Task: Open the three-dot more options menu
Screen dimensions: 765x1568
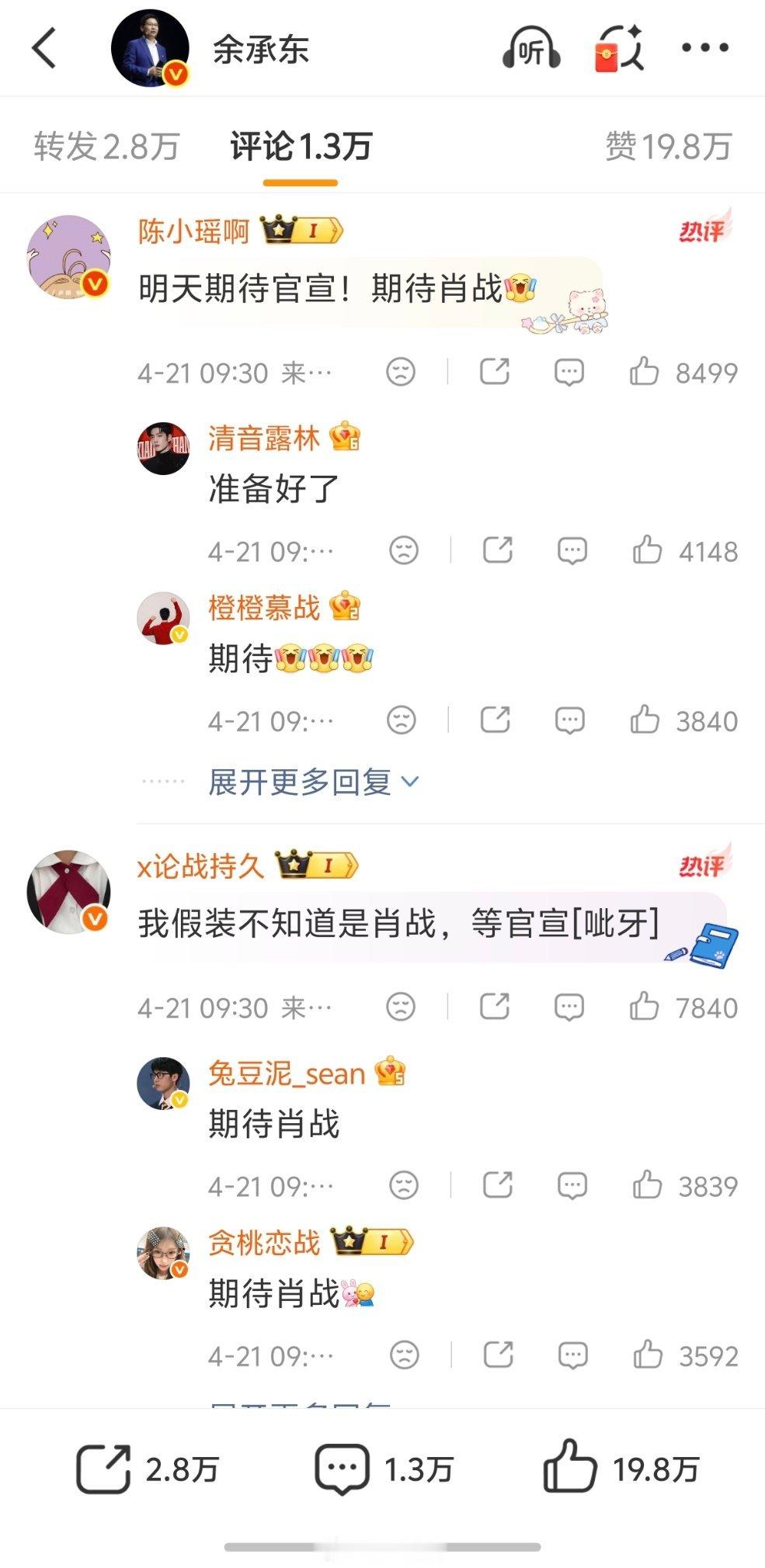Action: coord(704,48)
